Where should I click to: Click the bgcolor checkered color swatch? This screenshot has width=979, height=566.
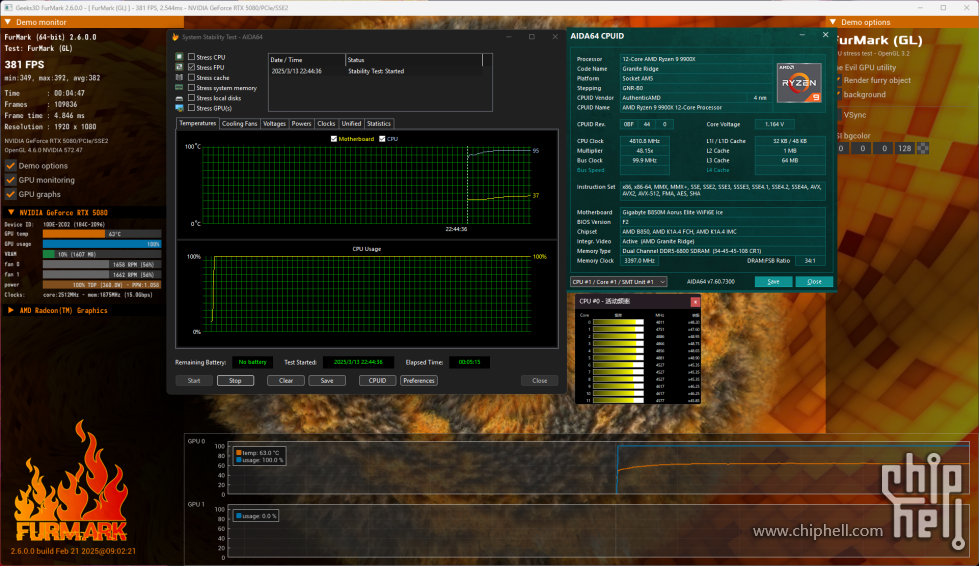(x=923, y=149)
